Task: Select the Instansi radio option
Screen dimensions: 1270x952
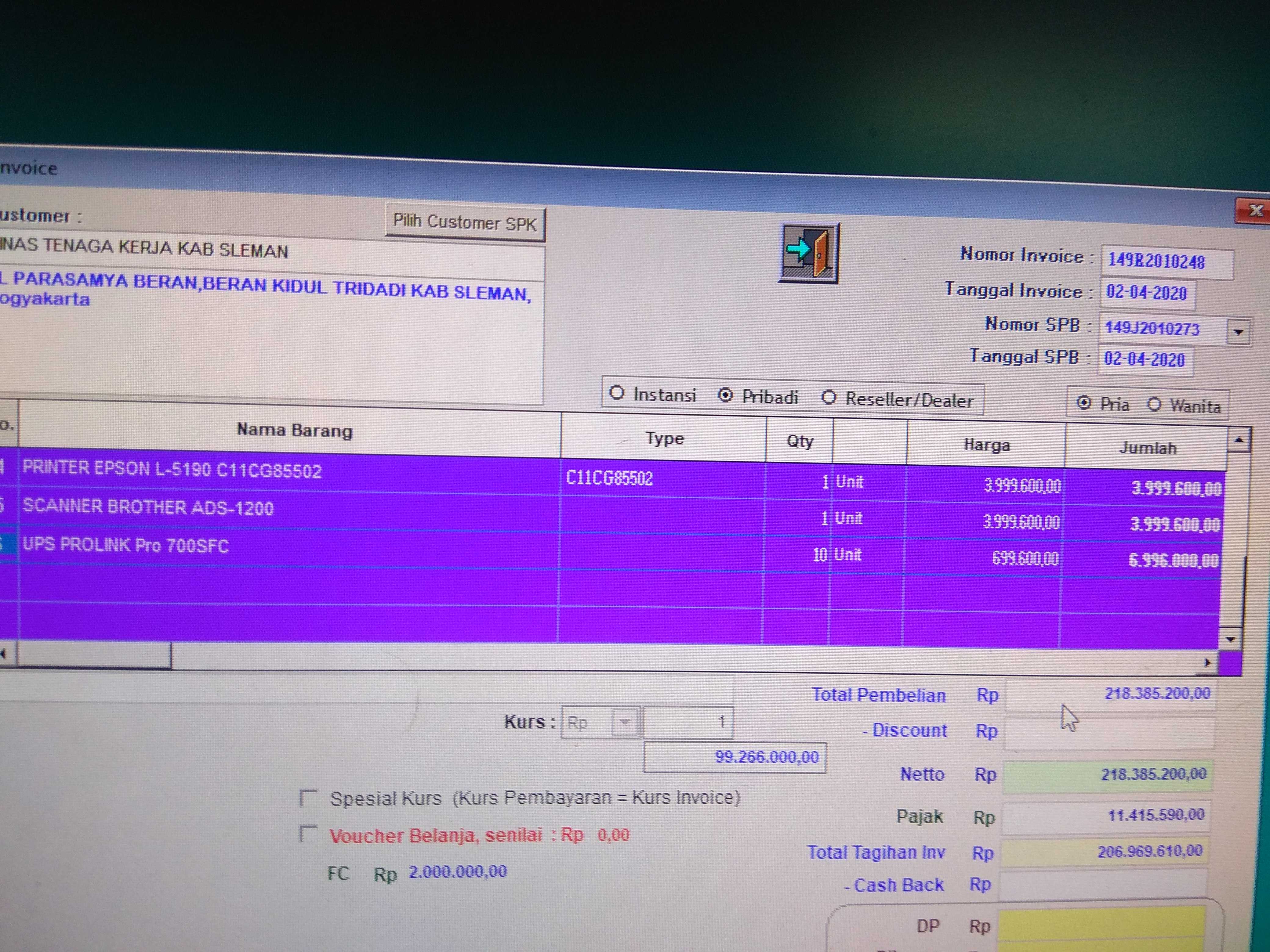Action: (617, 393)
